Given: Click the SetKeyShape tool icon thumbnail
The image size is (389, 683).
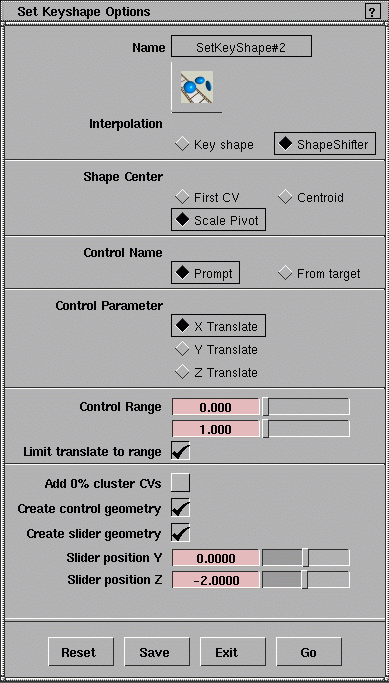Looking at the screenshot, I should [x=197, y=87].
